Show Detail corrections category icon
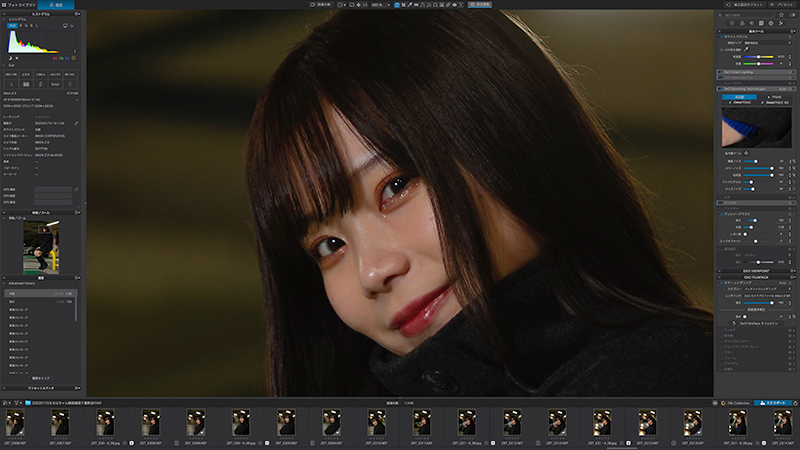The image size is (800, 450). 752,23
